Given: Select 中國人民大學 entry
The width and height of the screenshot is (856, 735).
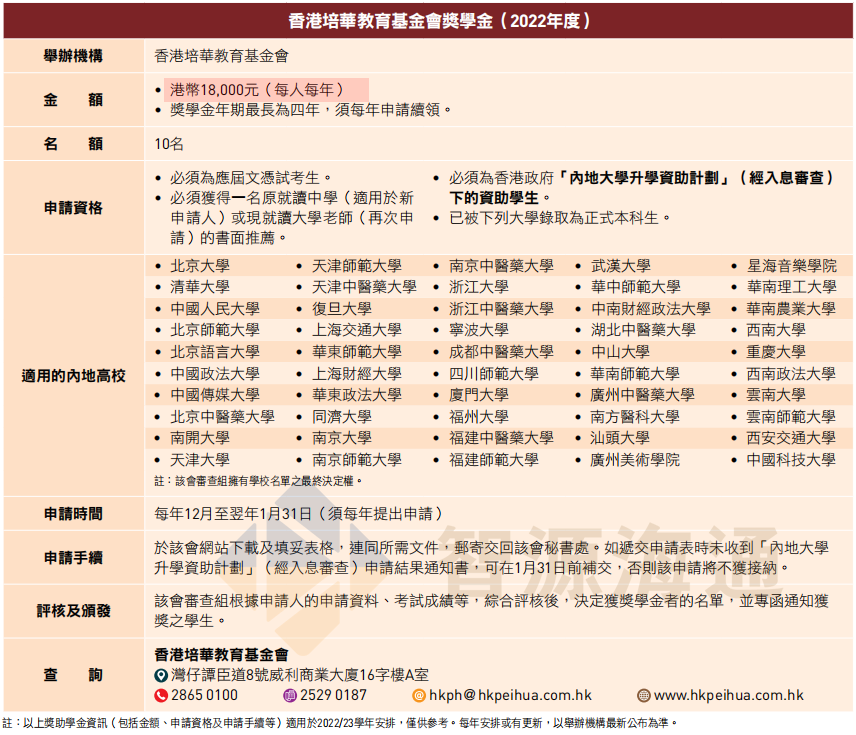Looking at the screenshot, I should click(215, 309).
